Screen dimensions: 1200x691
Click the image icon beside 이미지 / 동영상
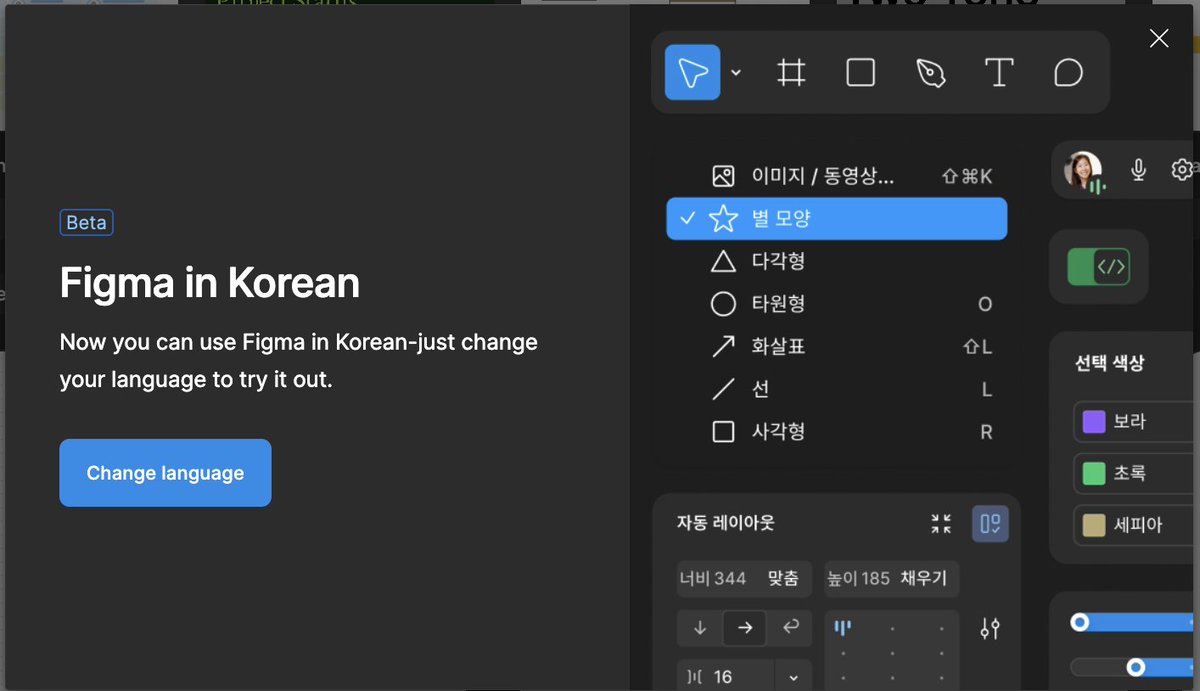723,176
